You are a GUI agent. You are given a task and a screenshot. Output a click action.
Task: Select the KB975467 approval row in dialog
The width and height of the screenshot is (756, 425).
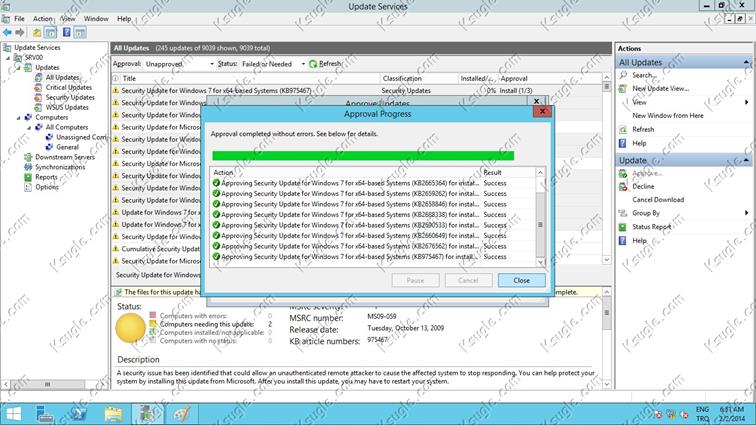(x=373, y=257)
